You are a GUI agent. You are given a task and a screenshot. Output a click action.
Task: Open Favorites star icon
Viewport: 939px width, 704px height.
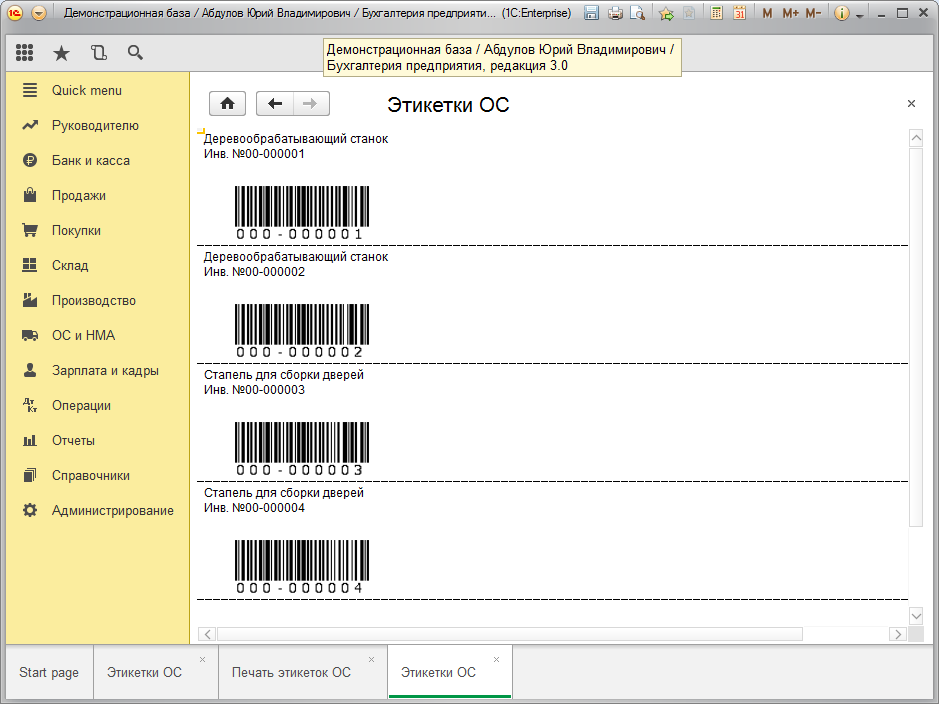(x=61, y=53)
